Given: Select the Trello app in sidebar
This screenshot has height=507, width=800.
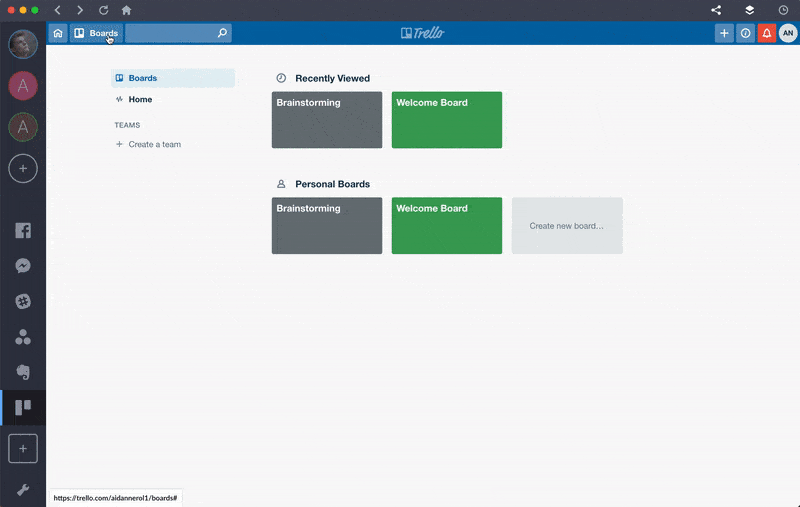Looking at the screenshot, I should click(x=23, y=408).
